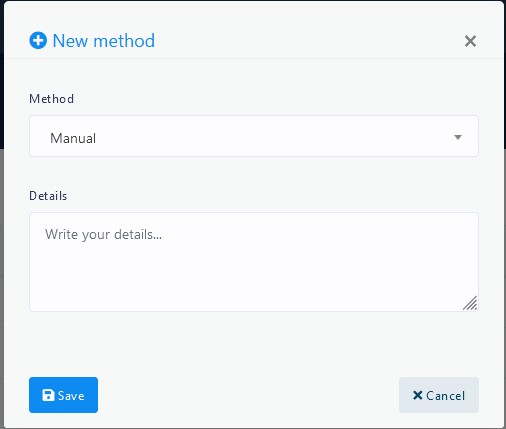Click the empty space between Save and Cancel
This screenshot has width=506, height=429.
(x=248, y=395)
